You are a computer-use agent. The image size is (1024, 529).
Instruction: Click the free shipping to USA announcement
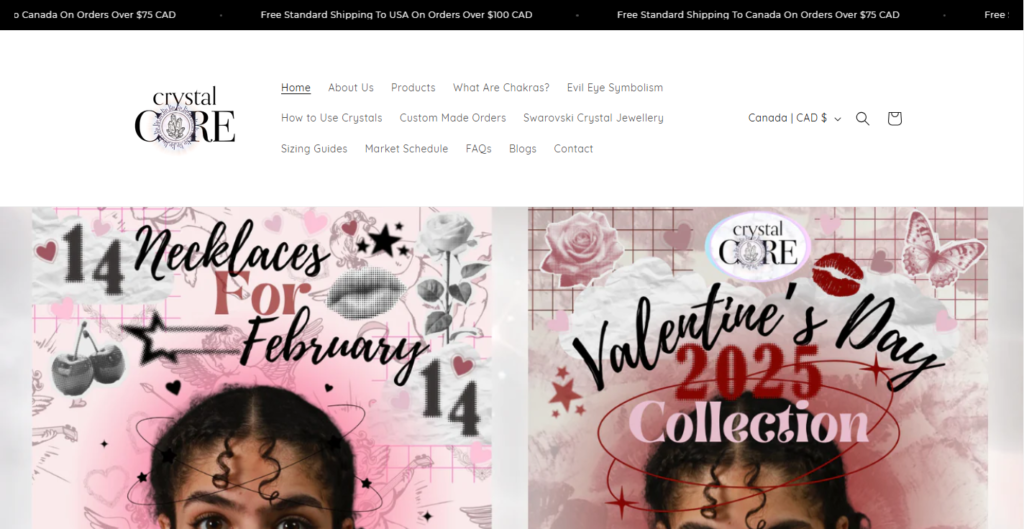(x=396, y=15)
